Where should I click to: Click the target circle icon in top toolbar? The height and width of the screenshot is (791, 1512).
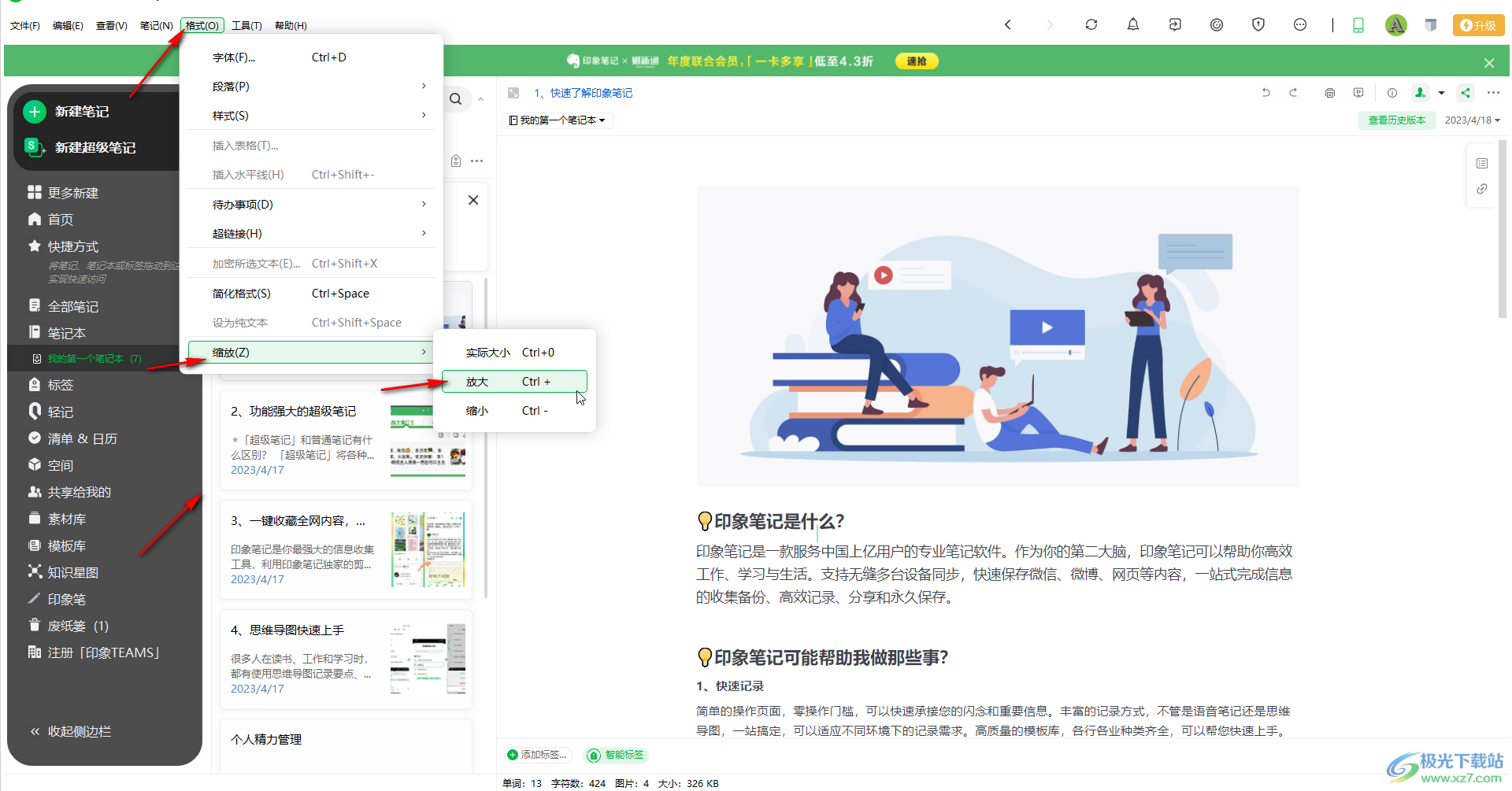coord(1217,25)
